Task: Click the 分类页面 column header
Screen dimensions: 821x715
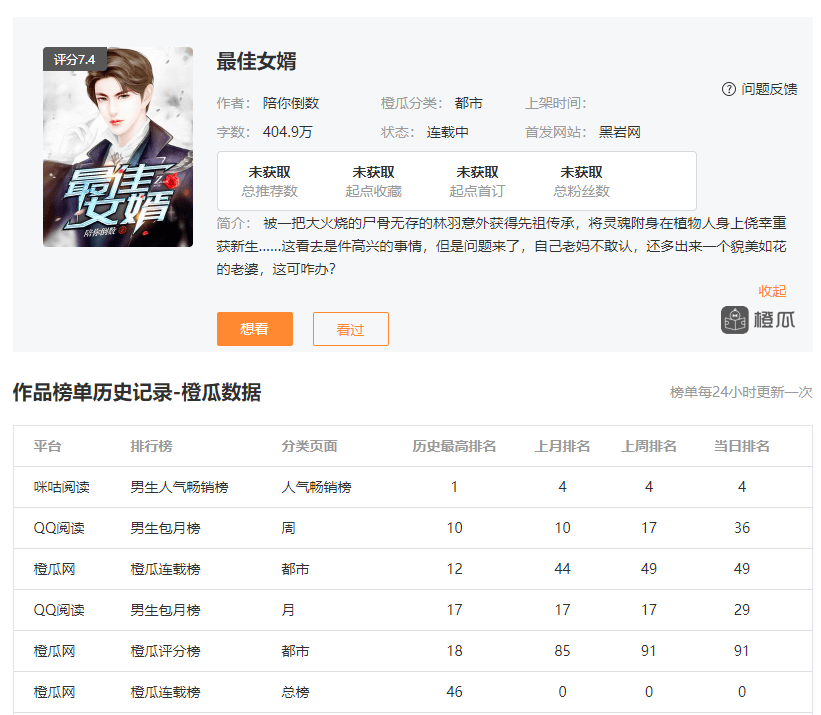Action: click(309, 446)
